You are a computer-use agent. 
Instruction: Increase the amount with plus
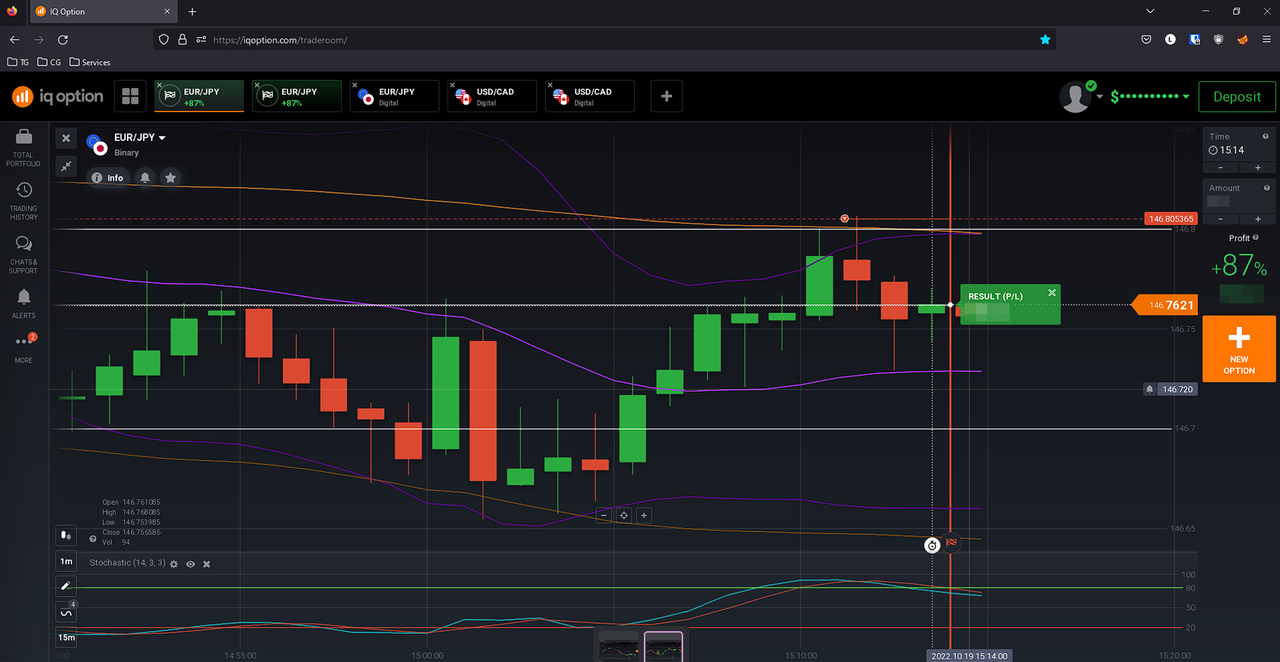pos(1258,218)
